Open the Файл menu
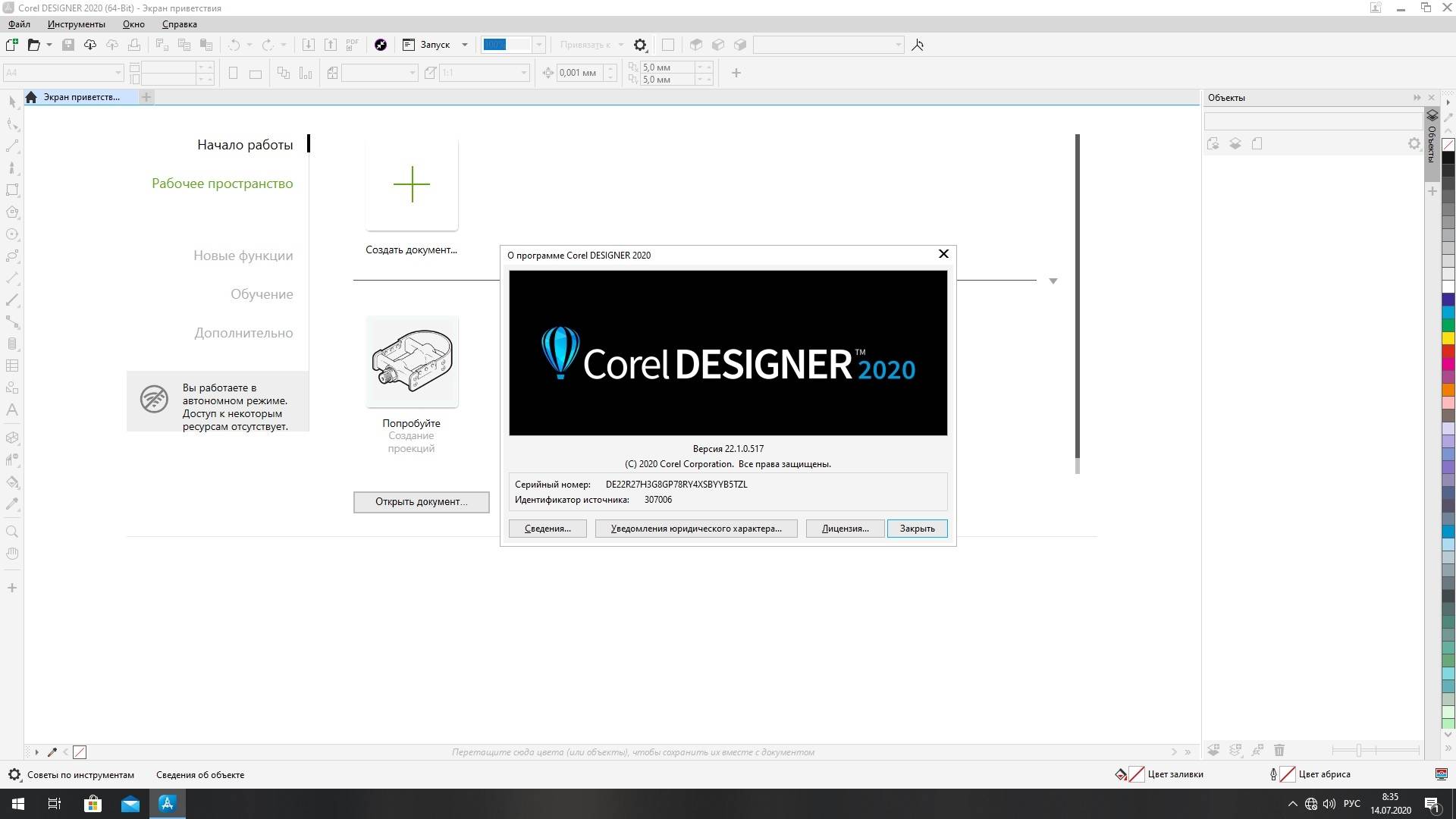 19,24
